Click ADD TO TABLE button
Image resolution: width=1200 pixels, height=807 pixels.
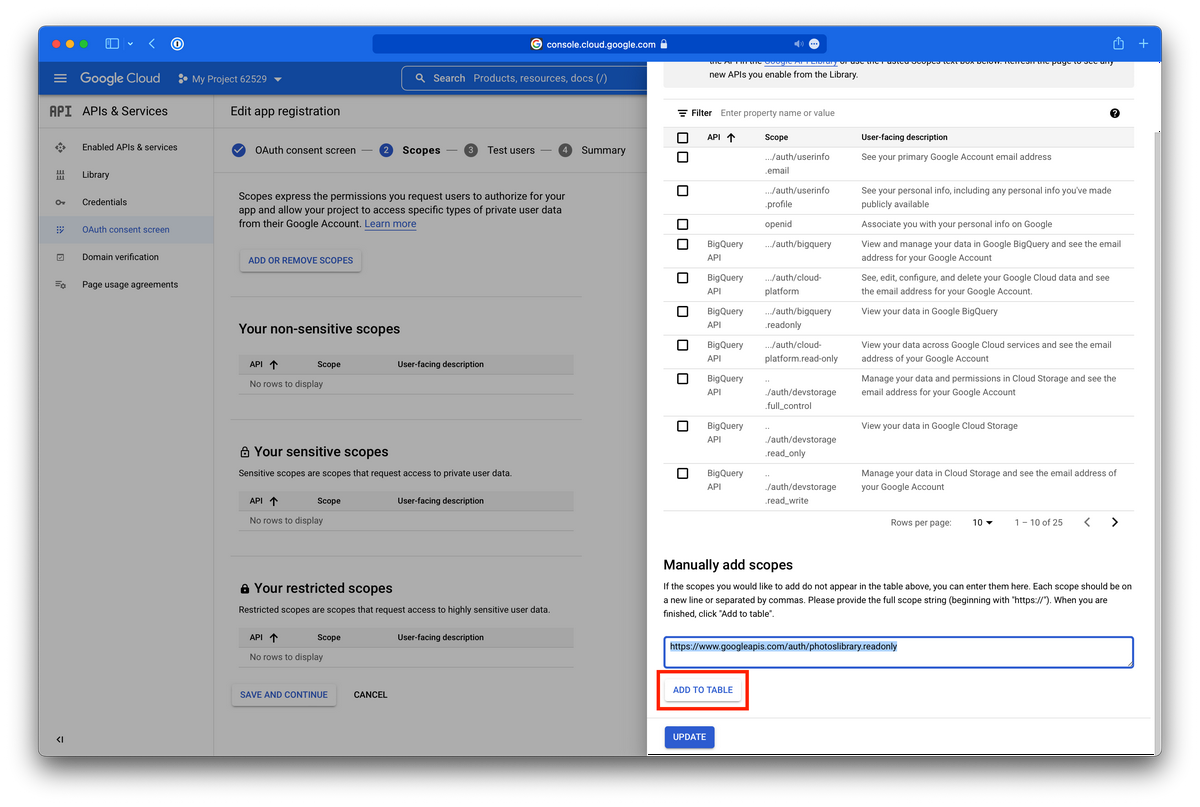tap(703, 690)
